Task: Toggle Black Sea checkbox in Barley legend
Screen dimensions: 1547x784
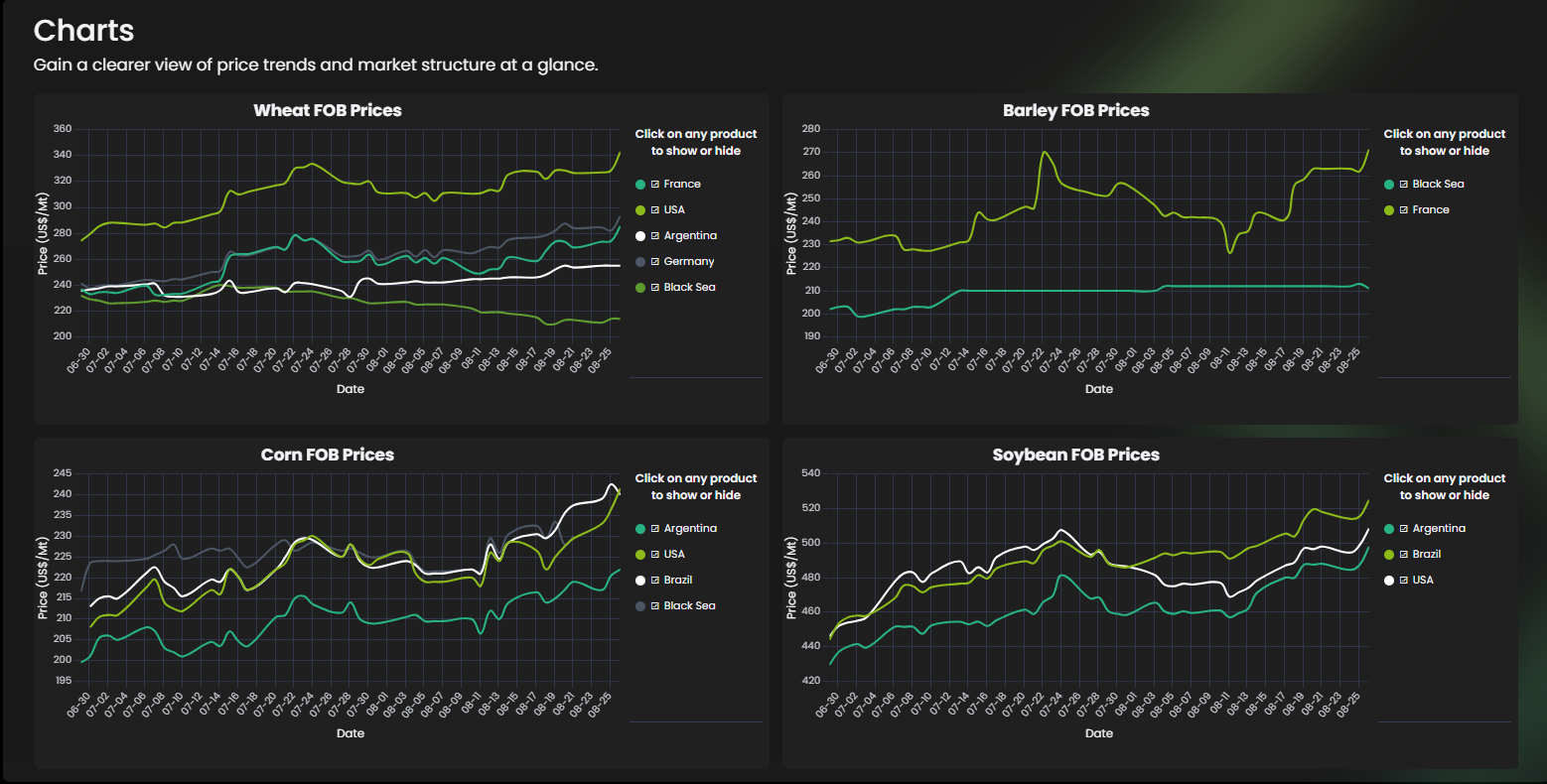Action: pyautogui.click(x=1404, y=185)
